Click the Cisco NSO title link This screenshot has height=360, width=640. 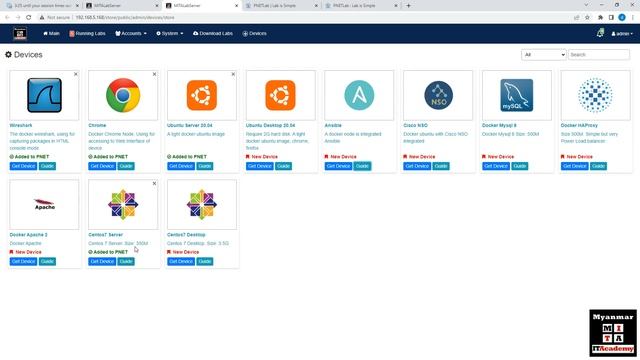[x=416, y=125]
